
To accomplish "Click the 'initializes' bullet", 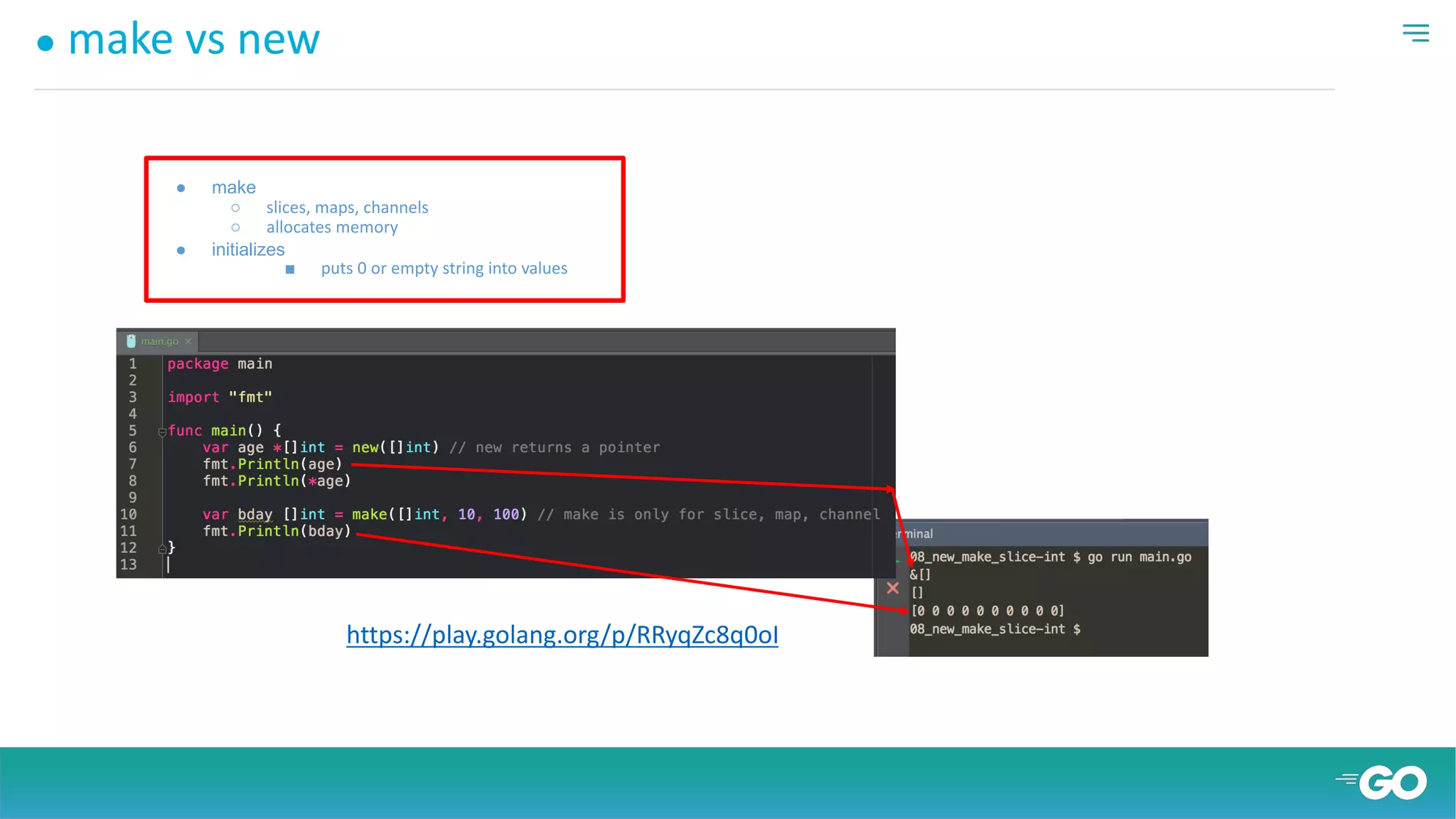I will 248,250.
